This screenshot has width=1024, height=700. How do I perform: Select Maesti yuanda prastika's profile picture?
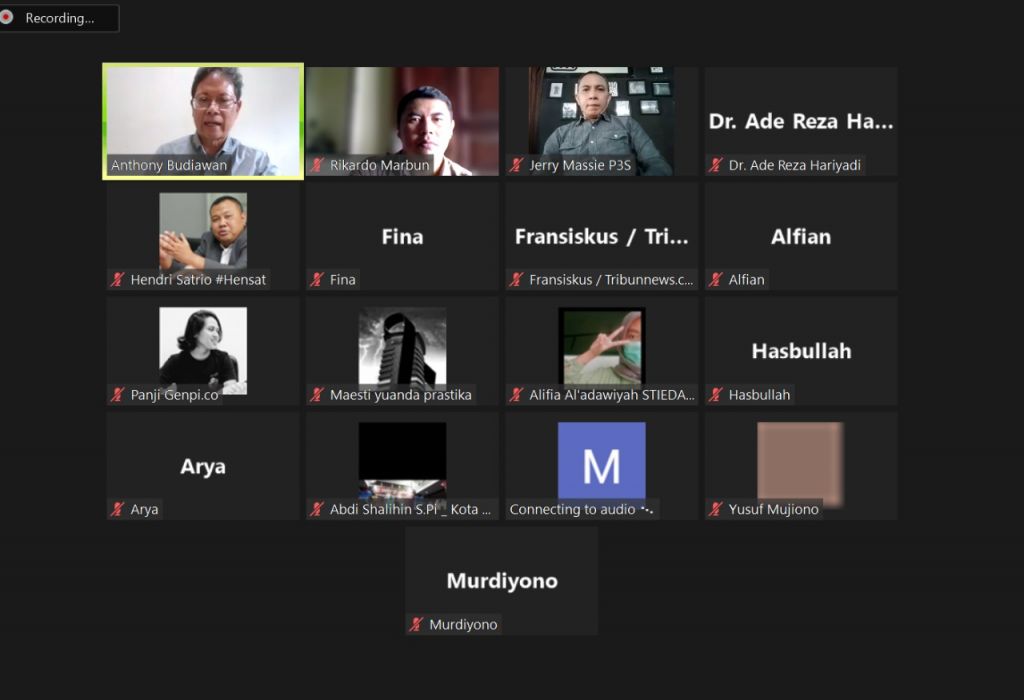click(402, 346)
